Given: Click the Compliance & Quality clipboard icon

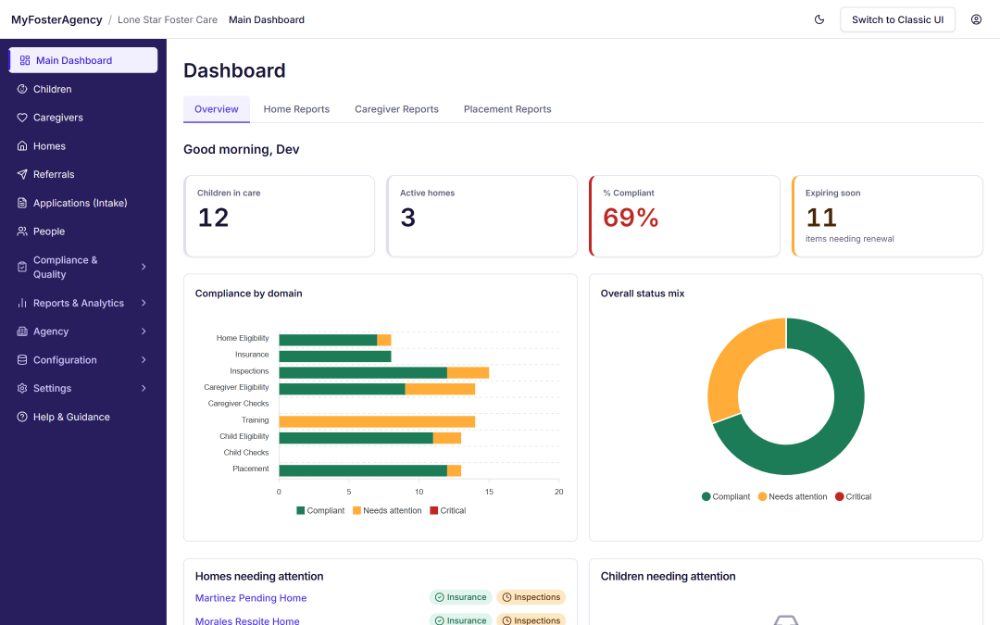Looking at the screenshot, I should [x=22, y=267].
